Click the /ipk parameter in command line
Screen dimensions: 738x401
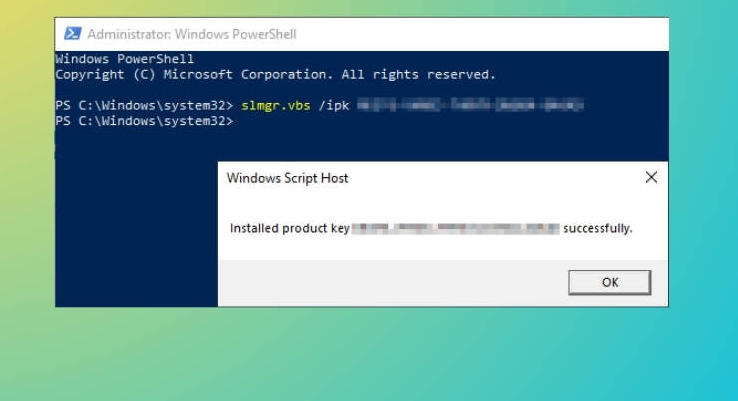click(x=333, y=104)
